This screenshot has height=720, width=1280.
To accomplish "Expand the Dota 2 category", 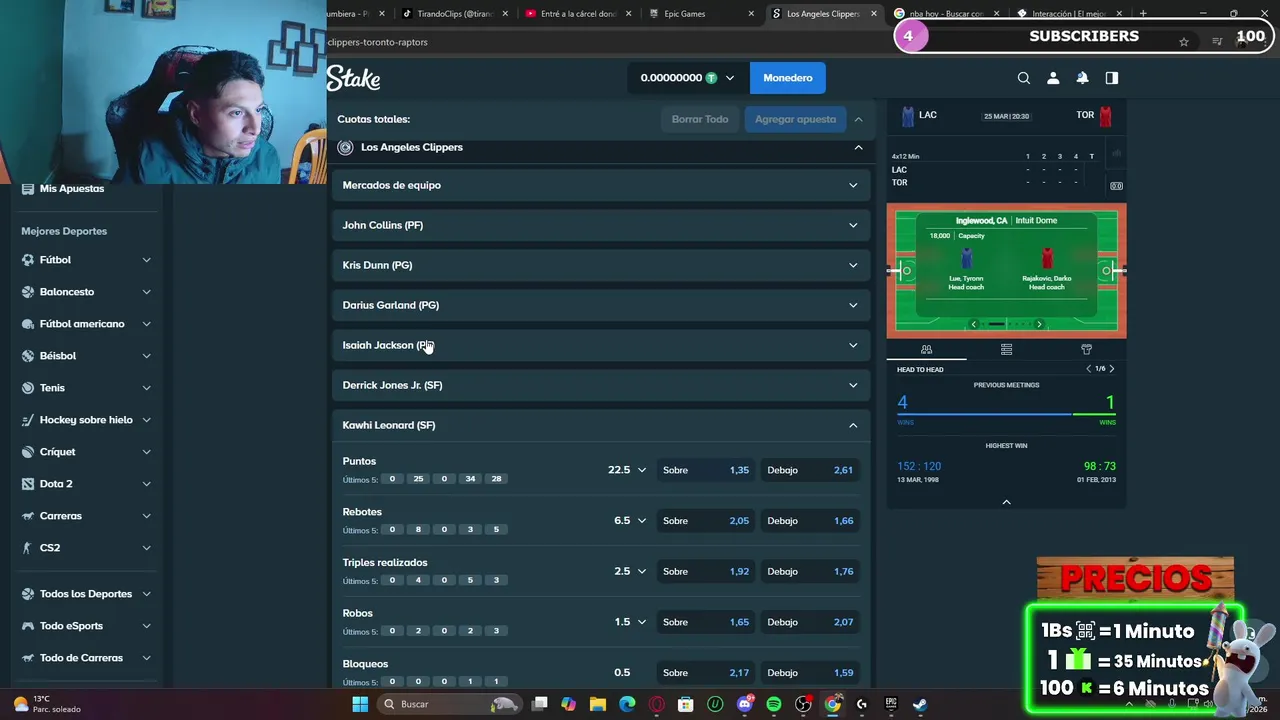I will pos(86,484).
